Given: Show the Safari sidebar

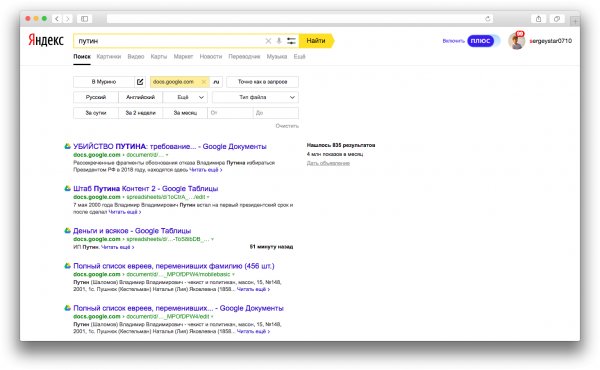Looking at the screenshot, I should coord(85,19).
